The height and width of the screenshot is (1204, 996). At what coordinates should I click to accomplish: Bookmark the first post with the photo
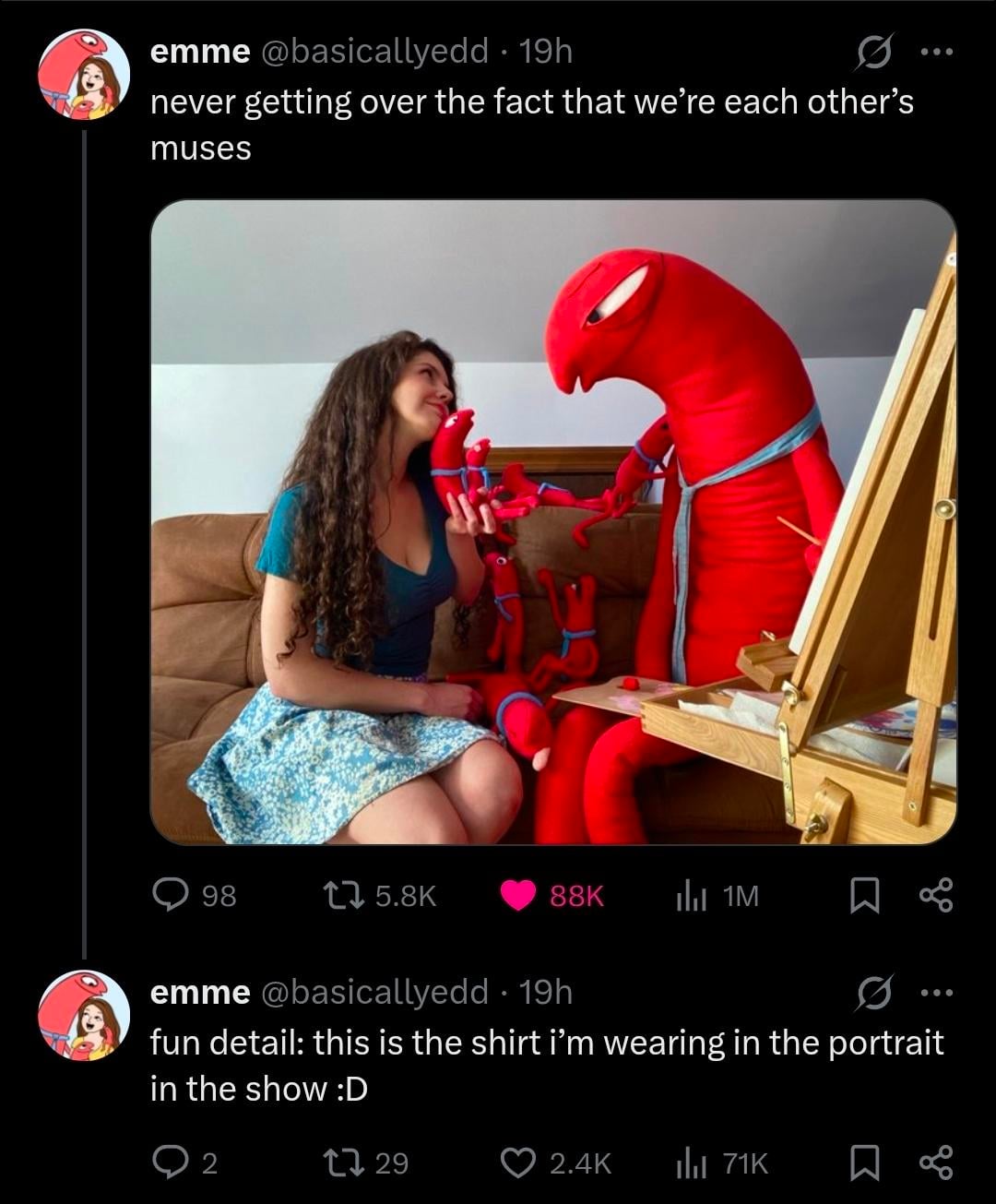click(x=863, y=895)
